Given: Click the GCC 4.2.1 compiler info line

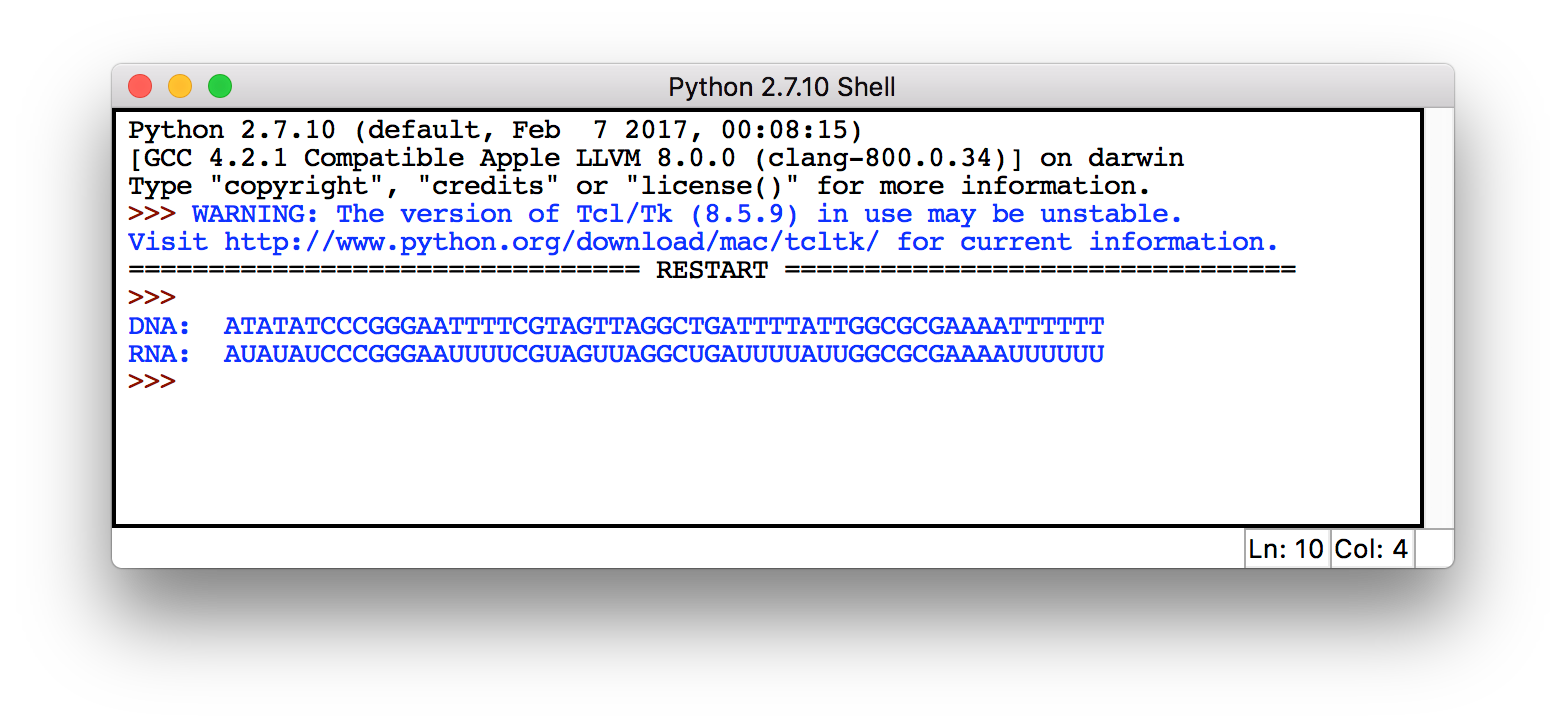Looking at the screenshot, I should [656, 158].
